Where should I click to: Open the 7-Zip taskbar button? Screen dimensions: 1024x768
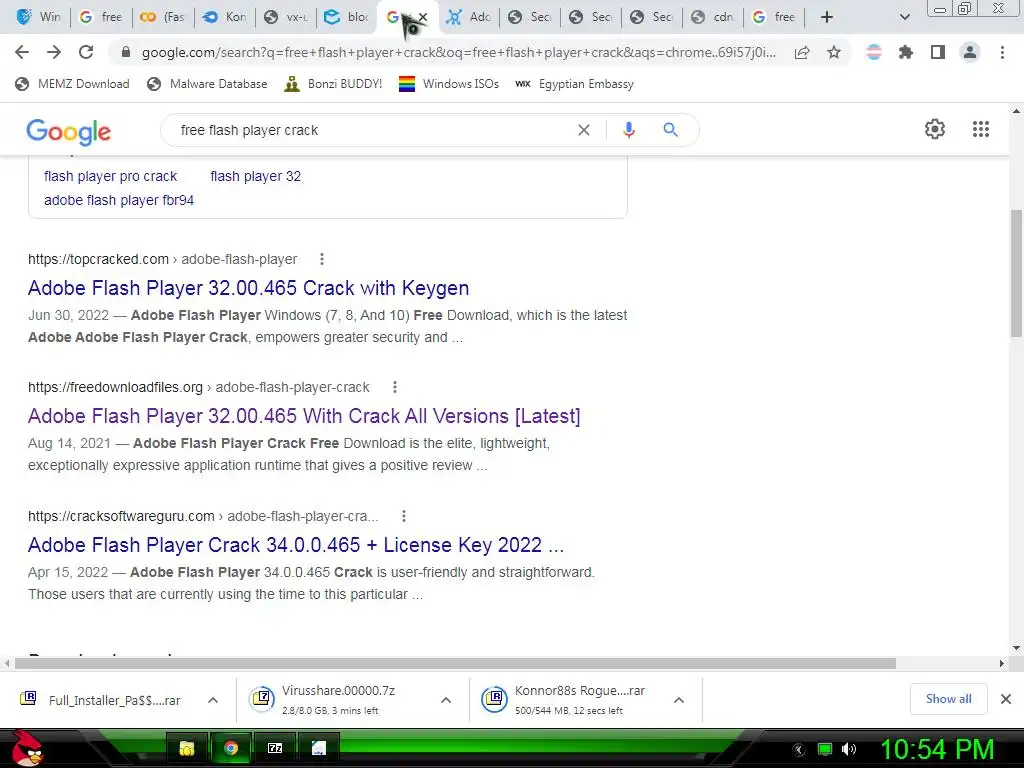pos(275,748)
